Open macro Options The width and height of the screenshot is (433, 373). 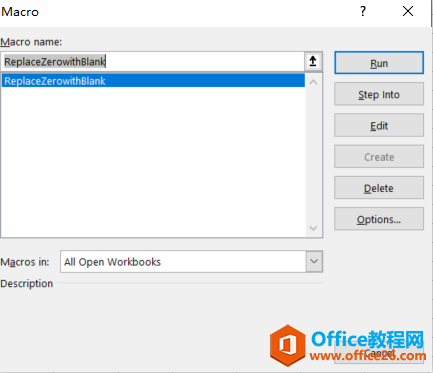coord(379,219)
